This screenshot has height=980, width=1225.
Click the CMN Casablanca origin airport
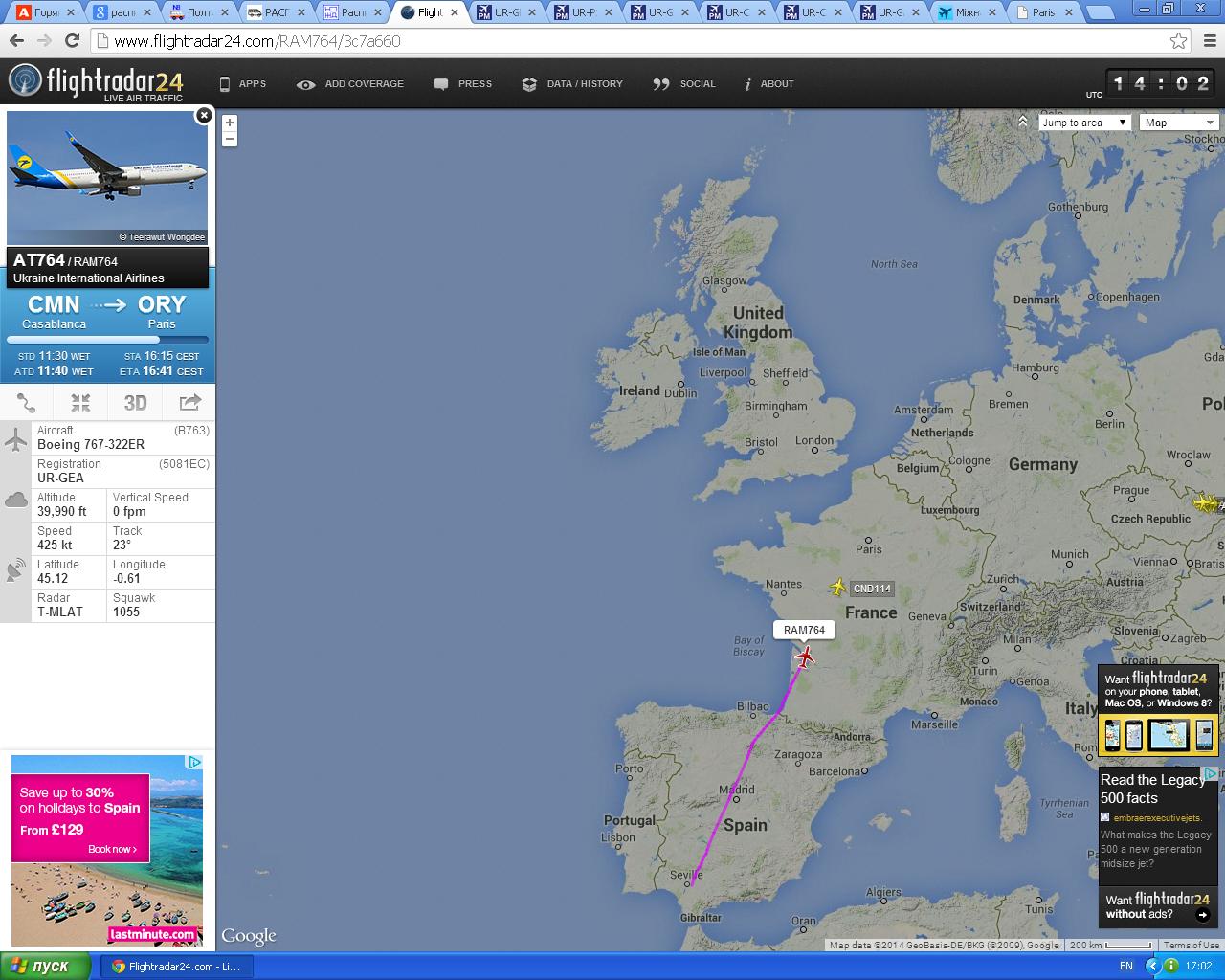tap(54, 312)
